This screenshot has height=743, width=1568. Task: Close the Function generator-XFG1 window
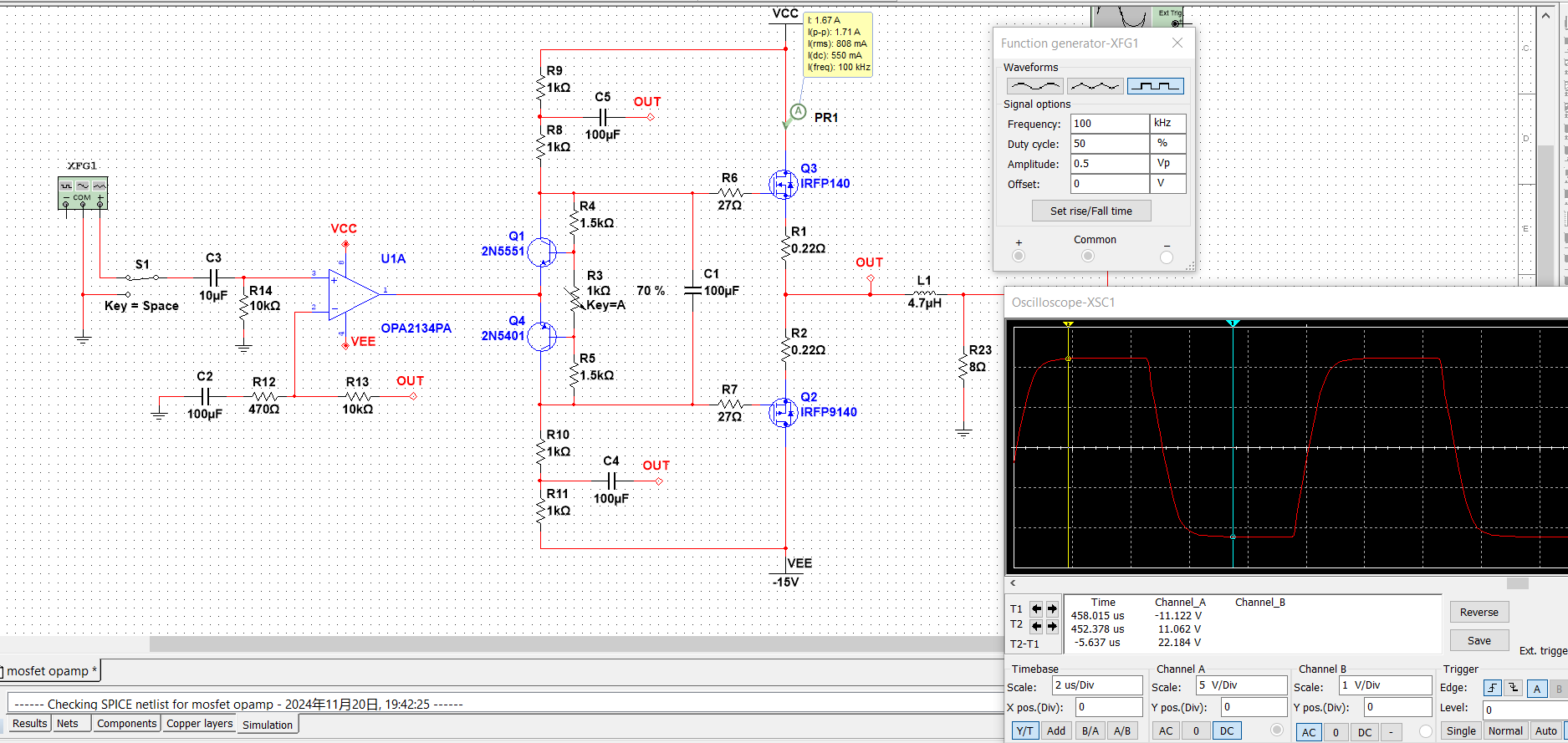pos(1177,43)
